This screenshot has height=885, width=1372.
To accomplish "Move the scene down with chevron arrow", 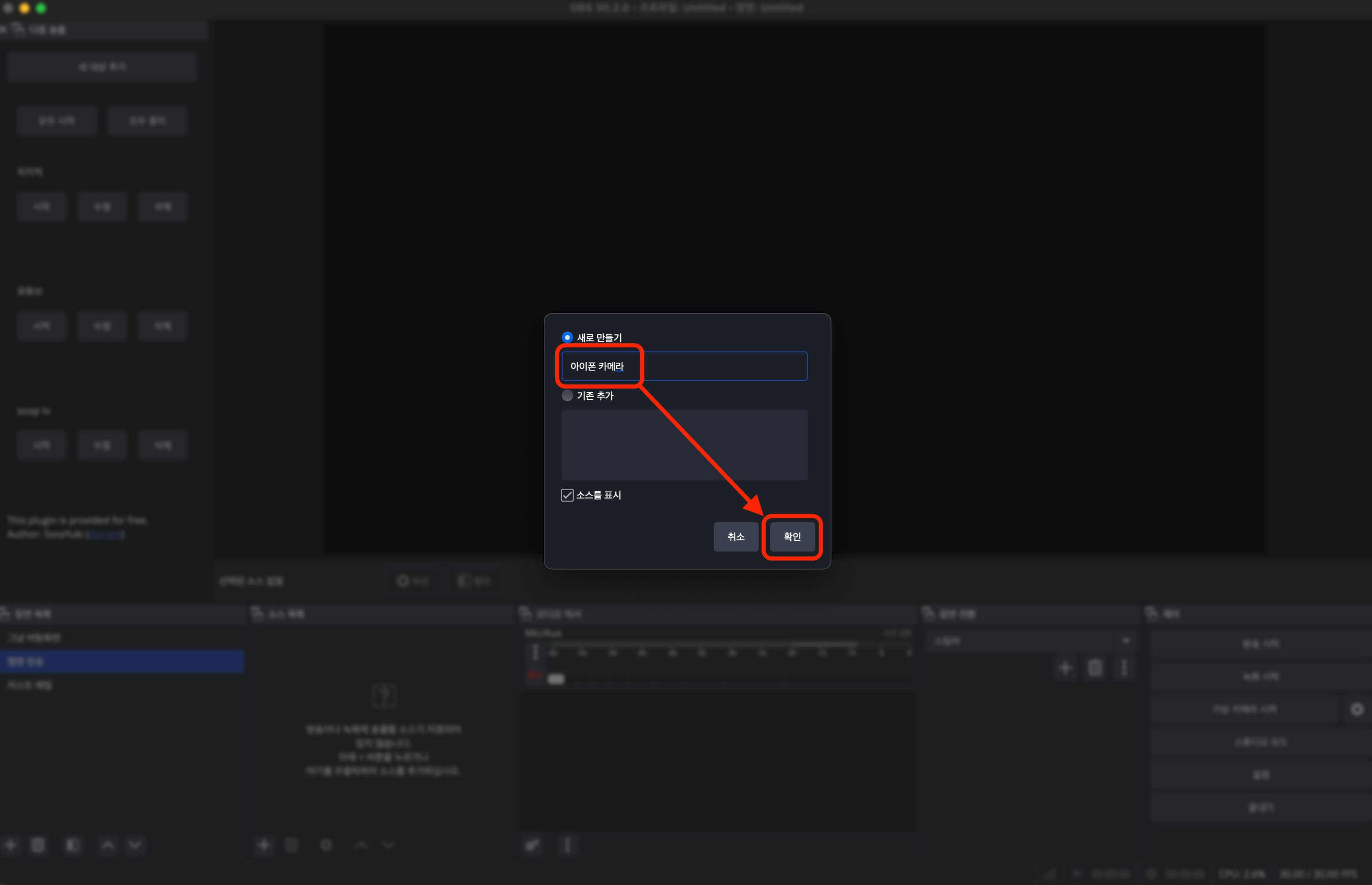I will 135,844.
